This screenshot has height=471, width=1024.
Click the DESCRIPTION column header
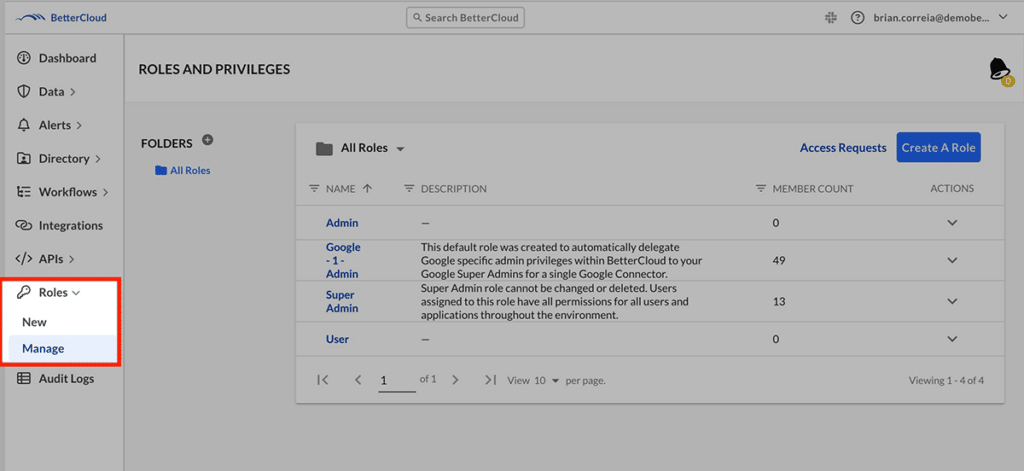pos(454,188)
